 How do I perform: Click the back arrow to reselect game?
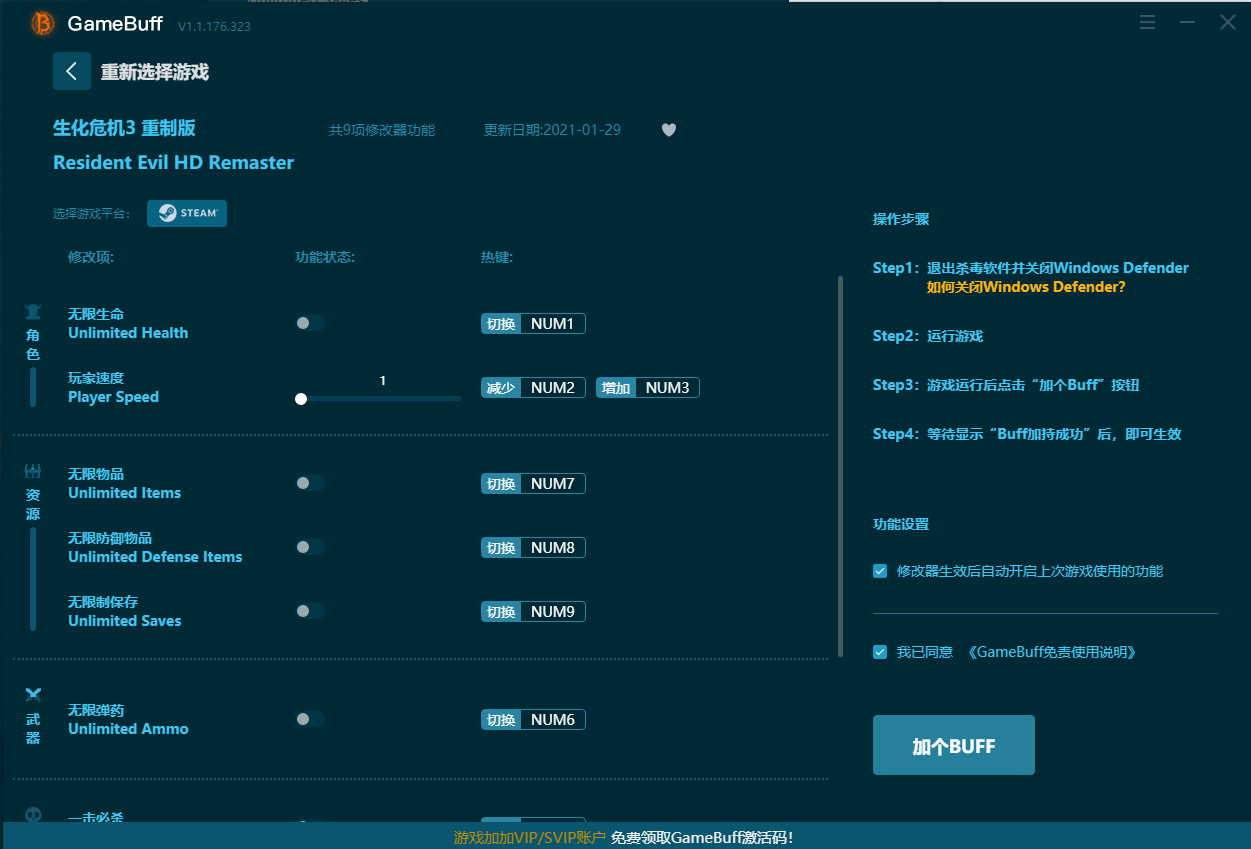coord(72,71)
